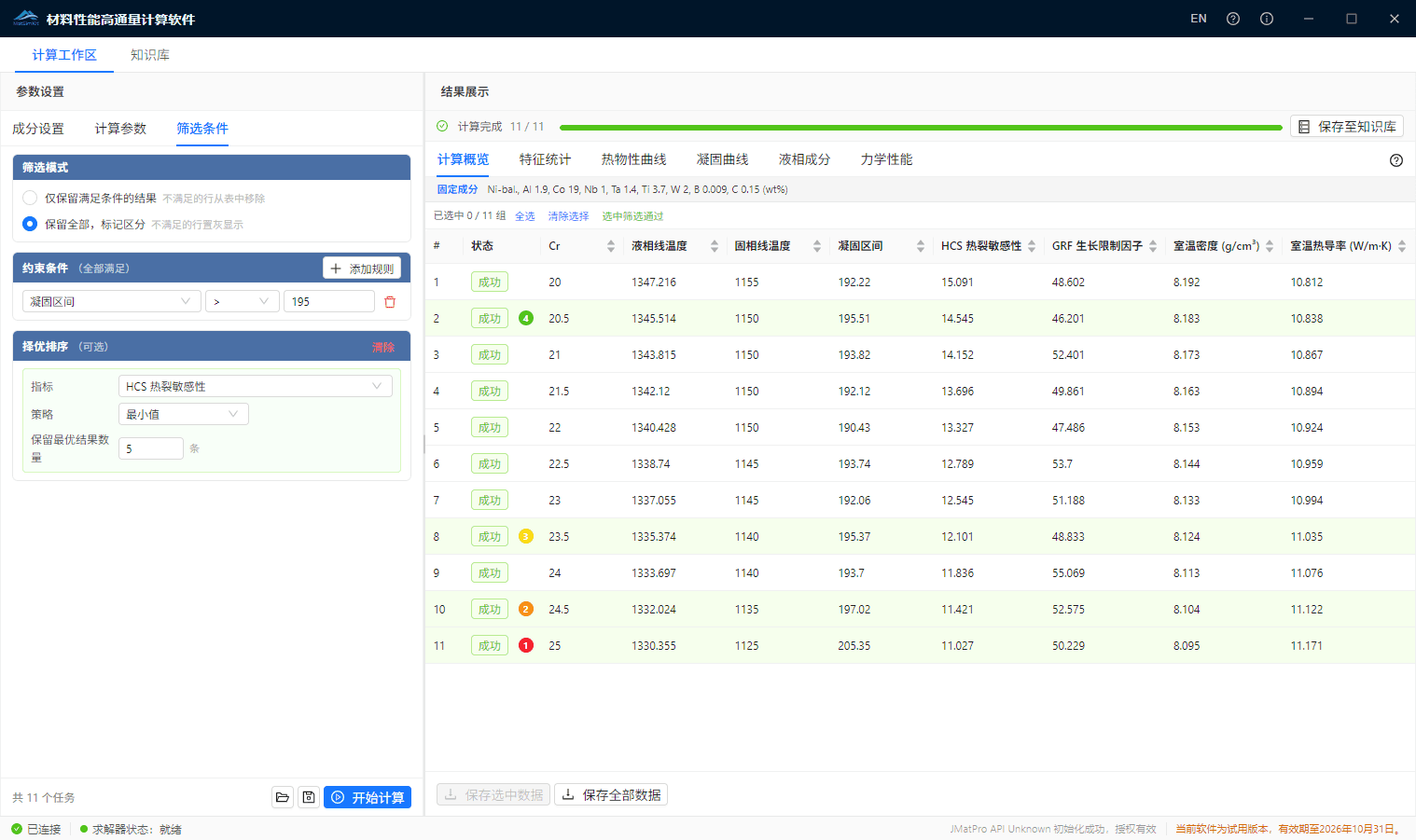Click the EN language switch in title bar
The image size is (1416, 840).
[x=1199, y=18]
